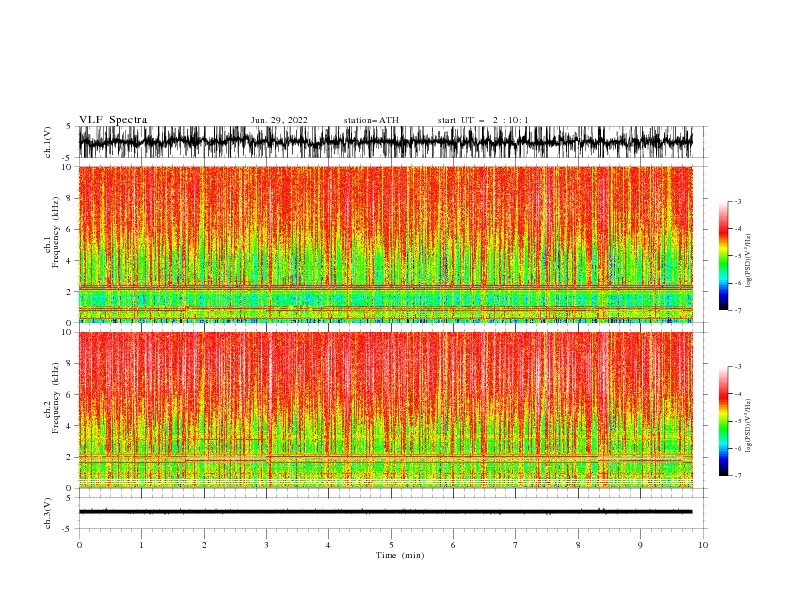
Task: Click inside the ch.1 spectrogram panel
Action: pos(385,244)
